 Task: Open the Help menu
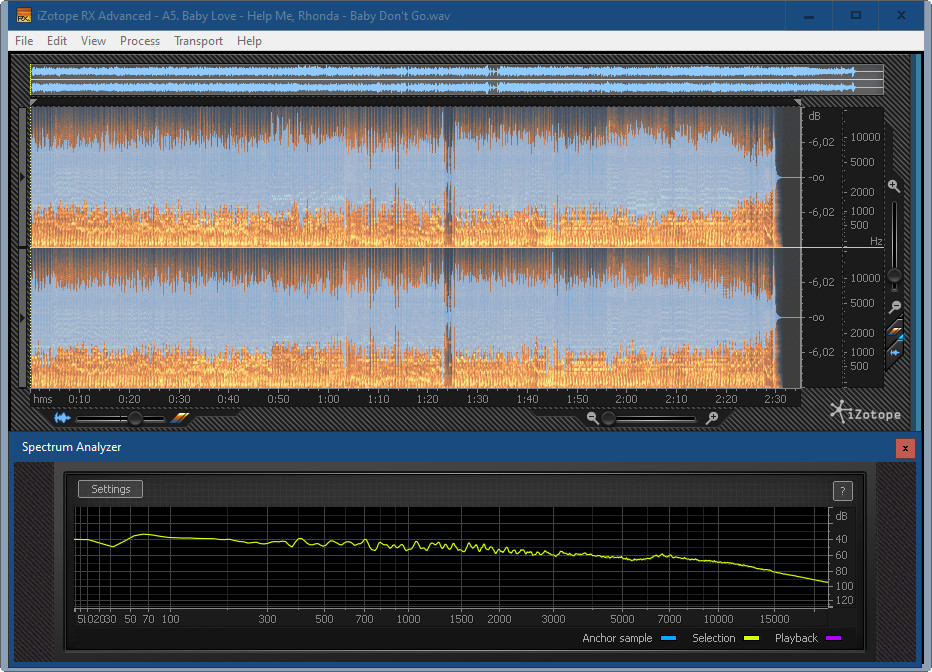coord(249,41)
